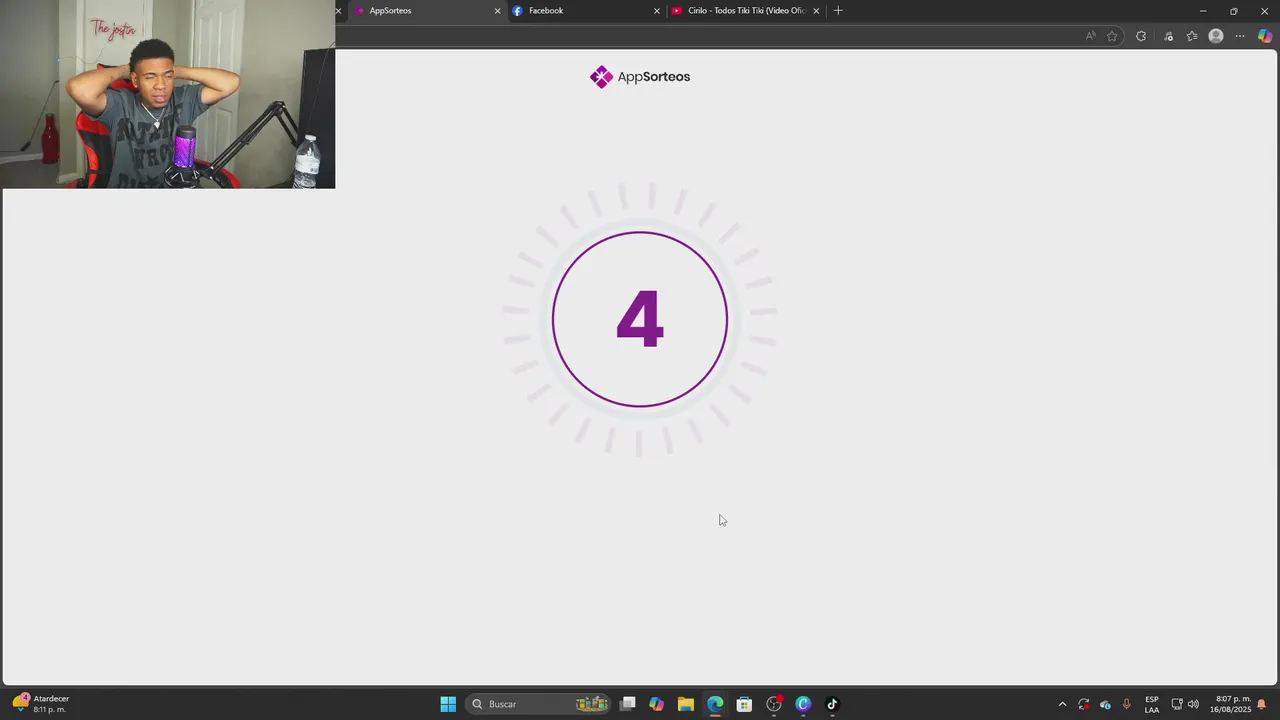Click the AppSorteos logo at page top
1280x720 pixels.
coord(640,77)
